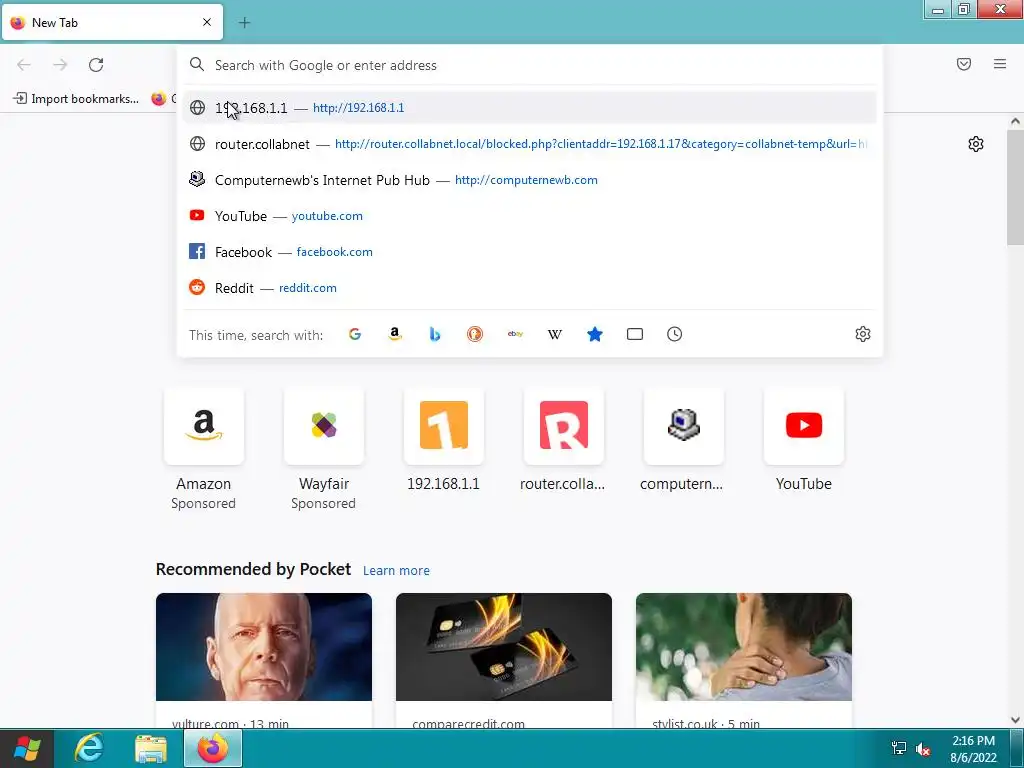Screen dimensions: 1024x768
Task: Search this time with DuckDuckGo
Action: click(x=475, y=334)
